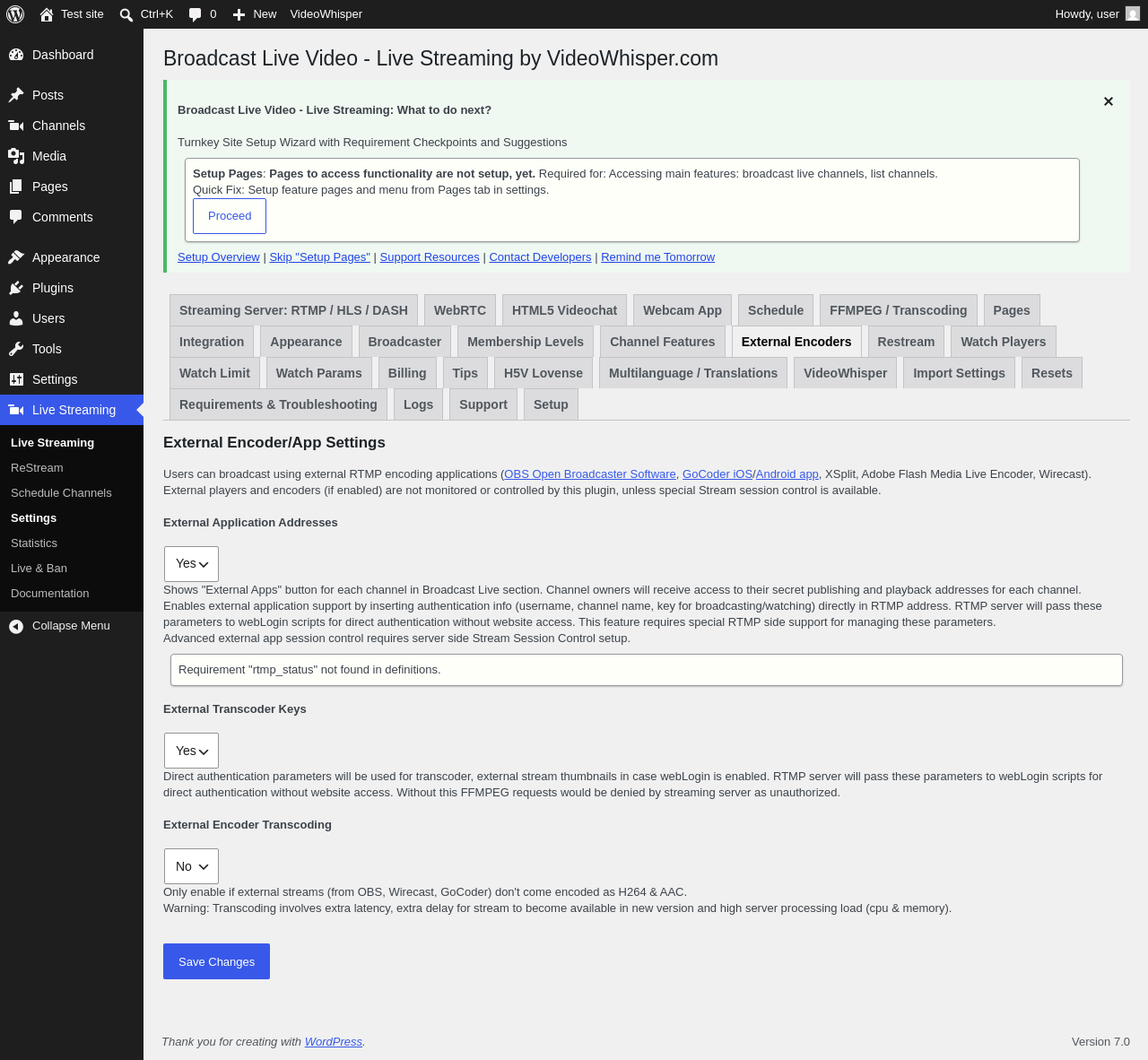Image resolution: width=1148 pixels, height=1060 pixels.
Task: Open the Billing tab
Action: point(407,373)
